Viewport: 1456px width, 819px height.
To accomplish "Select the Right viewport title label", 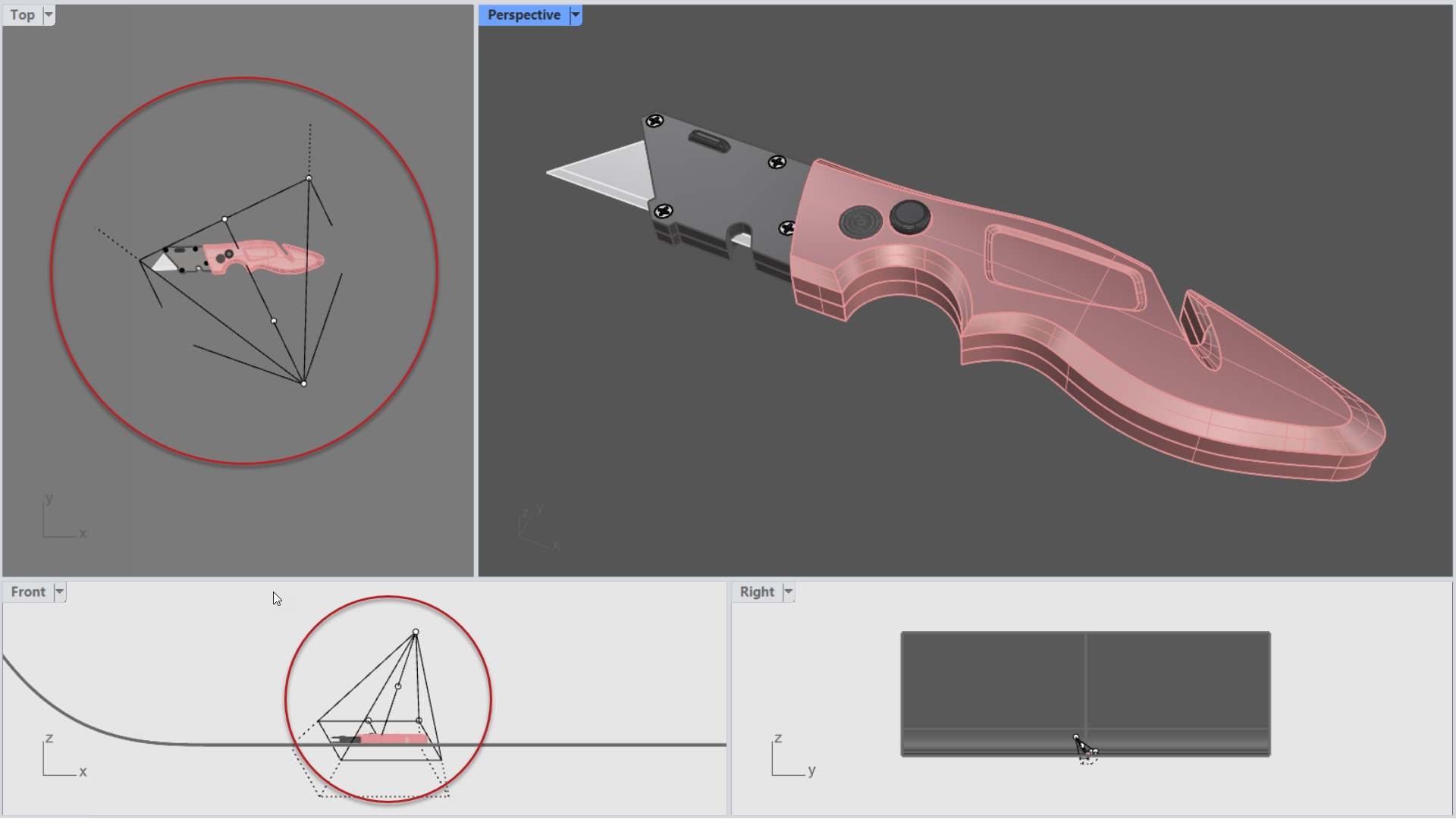I will point(757,592).
